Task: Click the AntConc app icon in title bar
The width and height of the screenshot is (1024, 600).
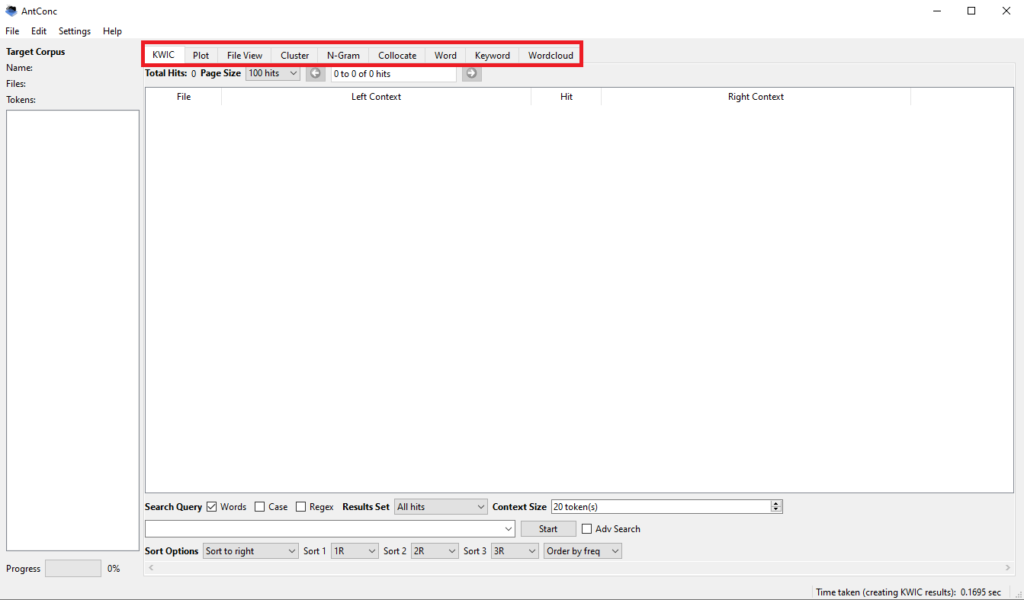Action: tap(11, 11)
